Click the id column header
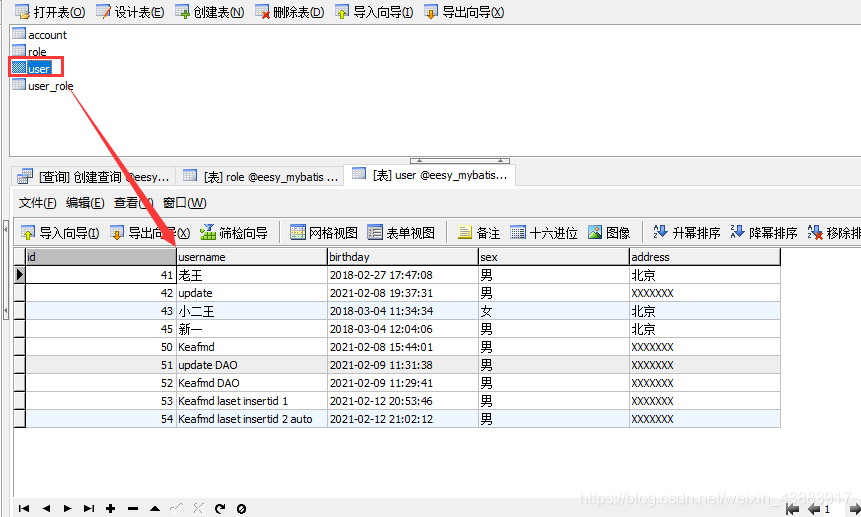Screen dimensions: 861x517 coord(100,257)
